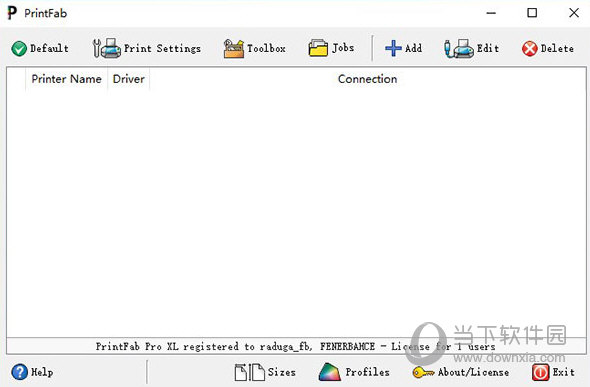Open paper Sizes pages icon
Image resolution: width=590 pixels, height=387 pixels.
[249, 372]
